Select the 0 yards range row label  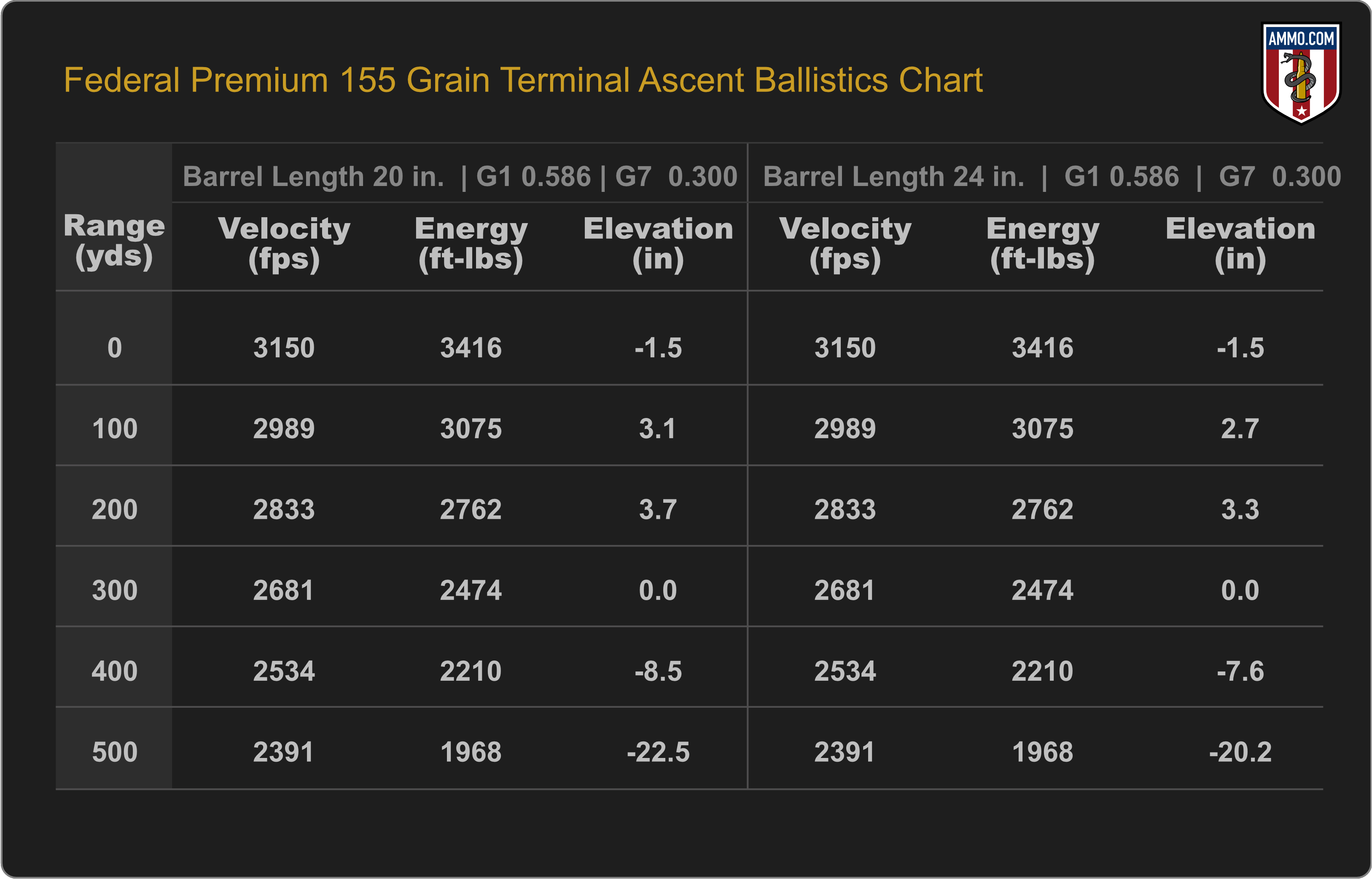click(x=114, y=348)
